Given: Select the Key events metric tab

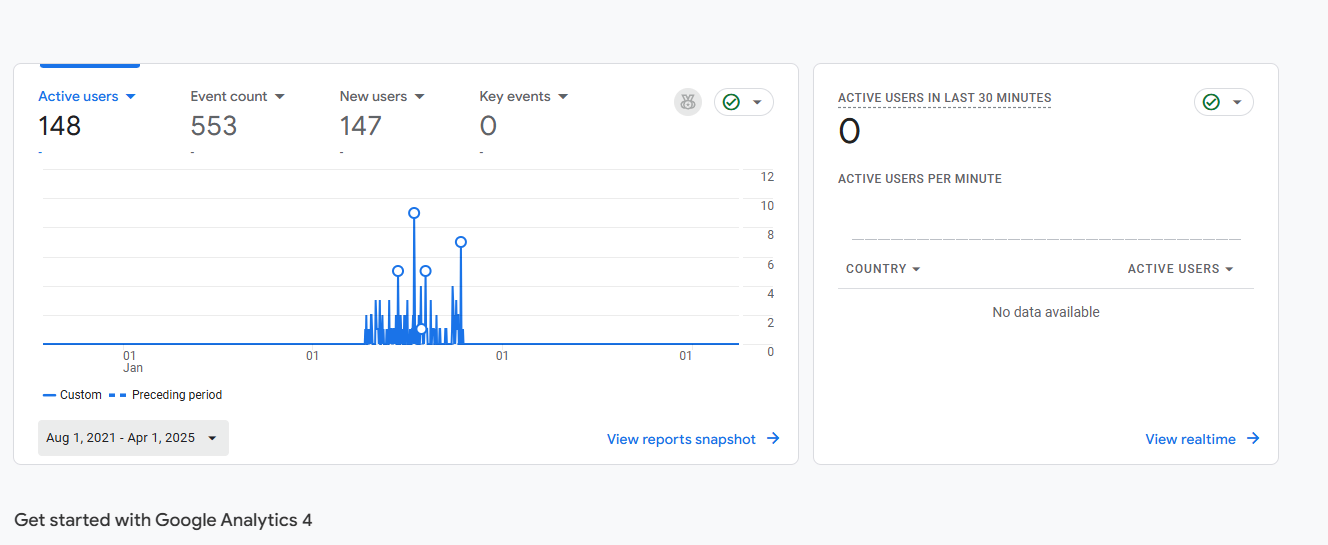Looking at the screenshot, I should coord(515,97).
